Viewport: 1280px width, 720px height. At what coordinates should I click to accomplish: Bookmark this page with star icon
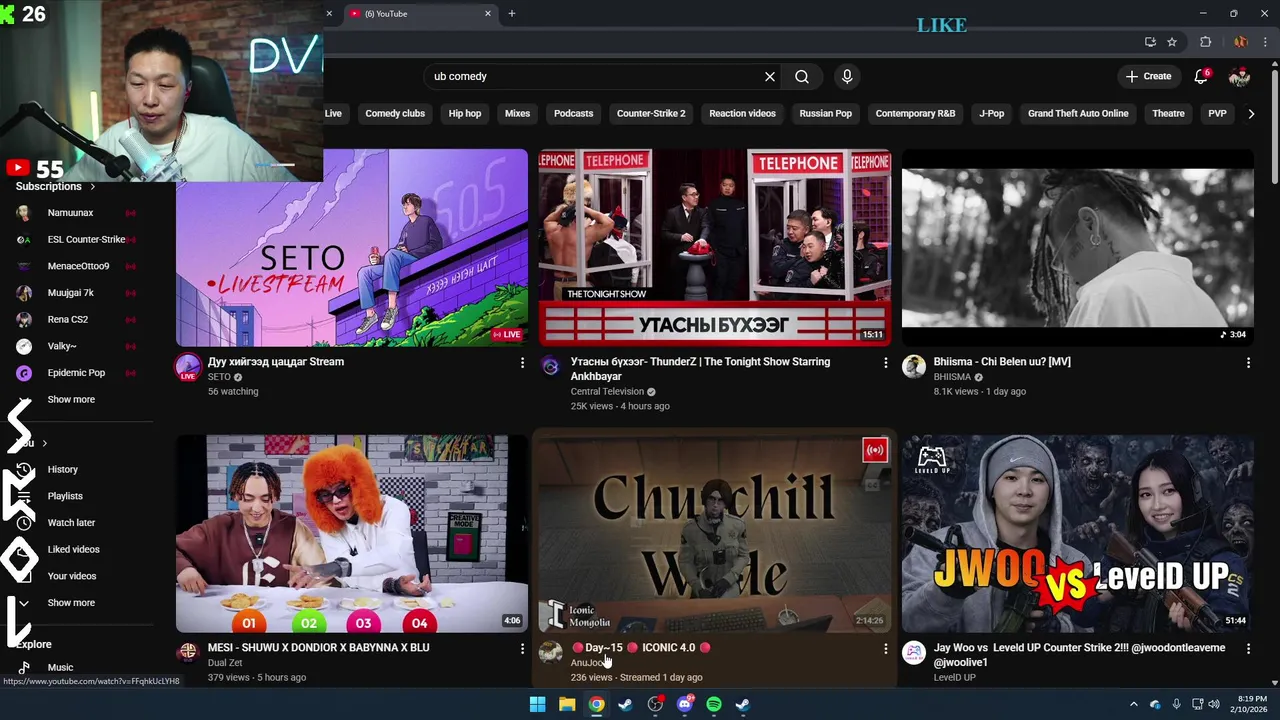click(1172, 42)
